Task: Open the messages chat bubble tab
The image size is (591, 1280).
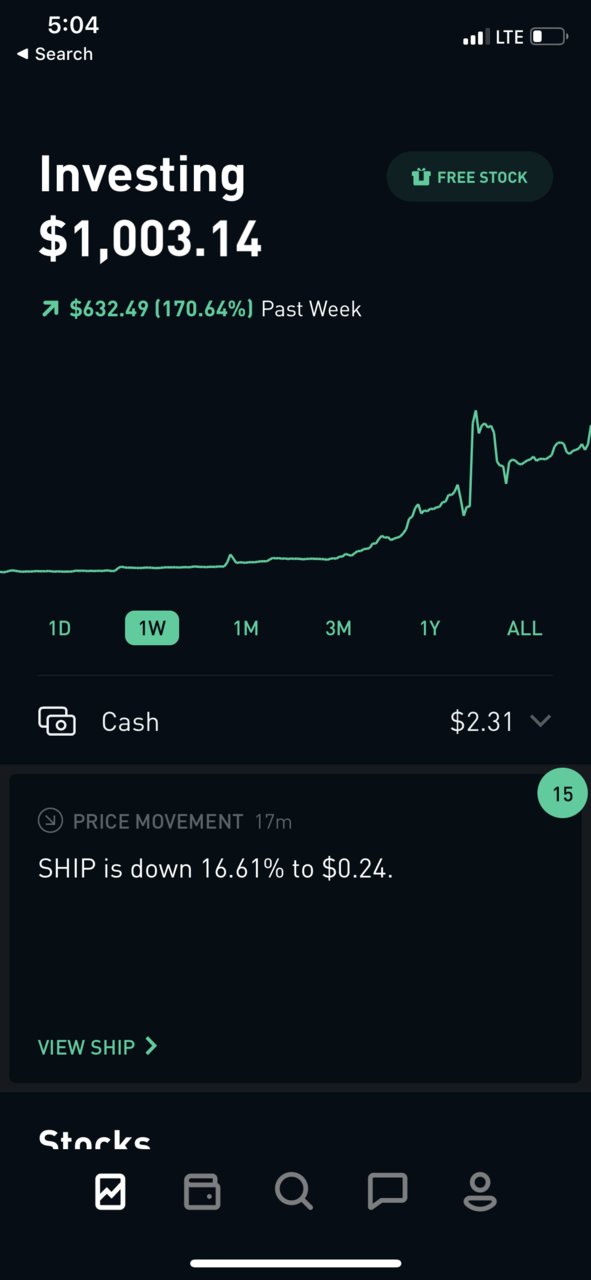Action: click(387, 1191)
